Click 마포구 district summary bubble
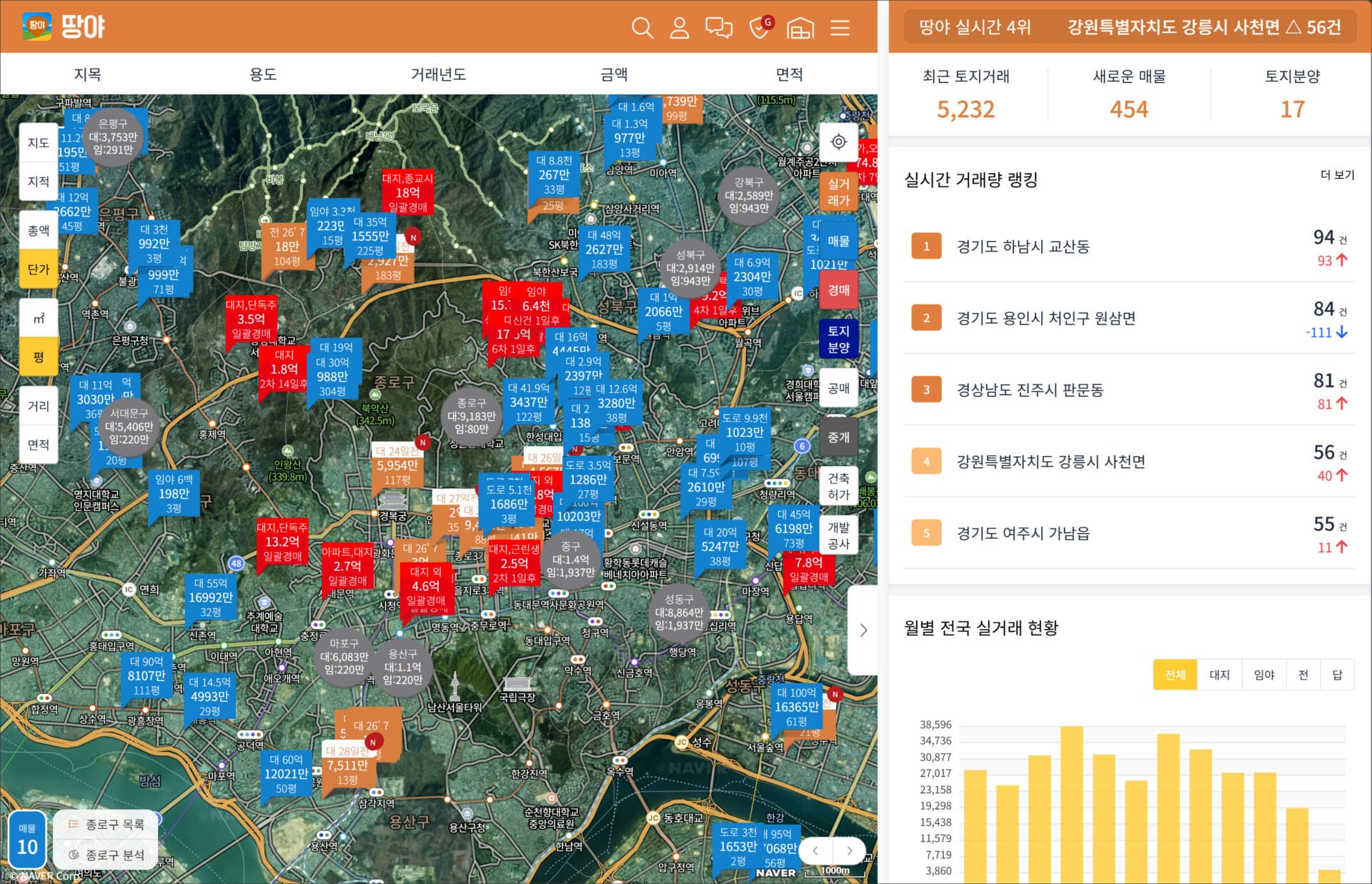The height and width of the screenshot is (884, 1372). tap(344, 657)
